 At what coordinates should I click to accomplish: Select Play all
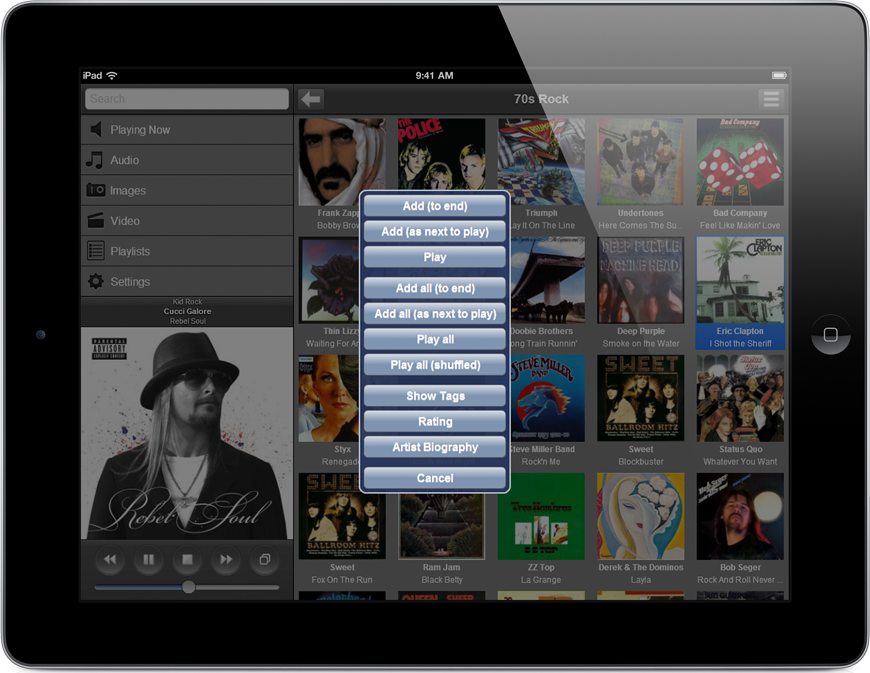click(435, 339)
